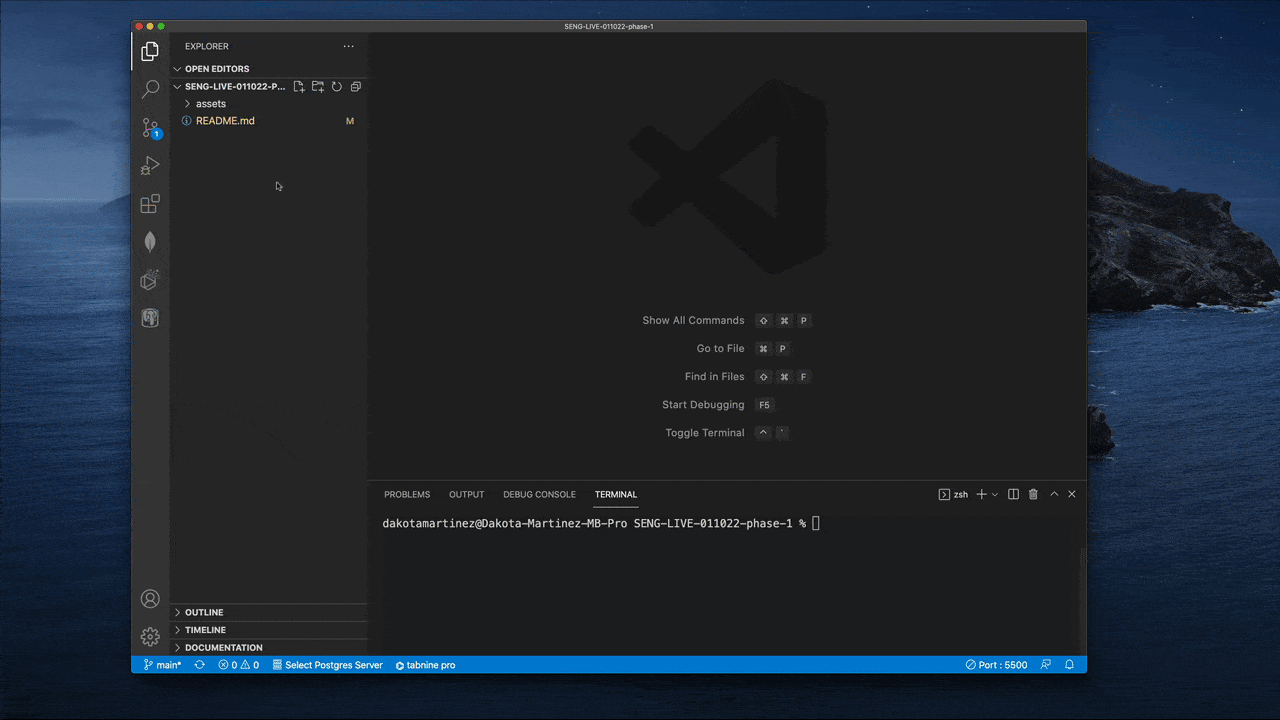Expand the OUTLINE section
The width and height of the screenshot is (1280, 720).
pos(204,611)
